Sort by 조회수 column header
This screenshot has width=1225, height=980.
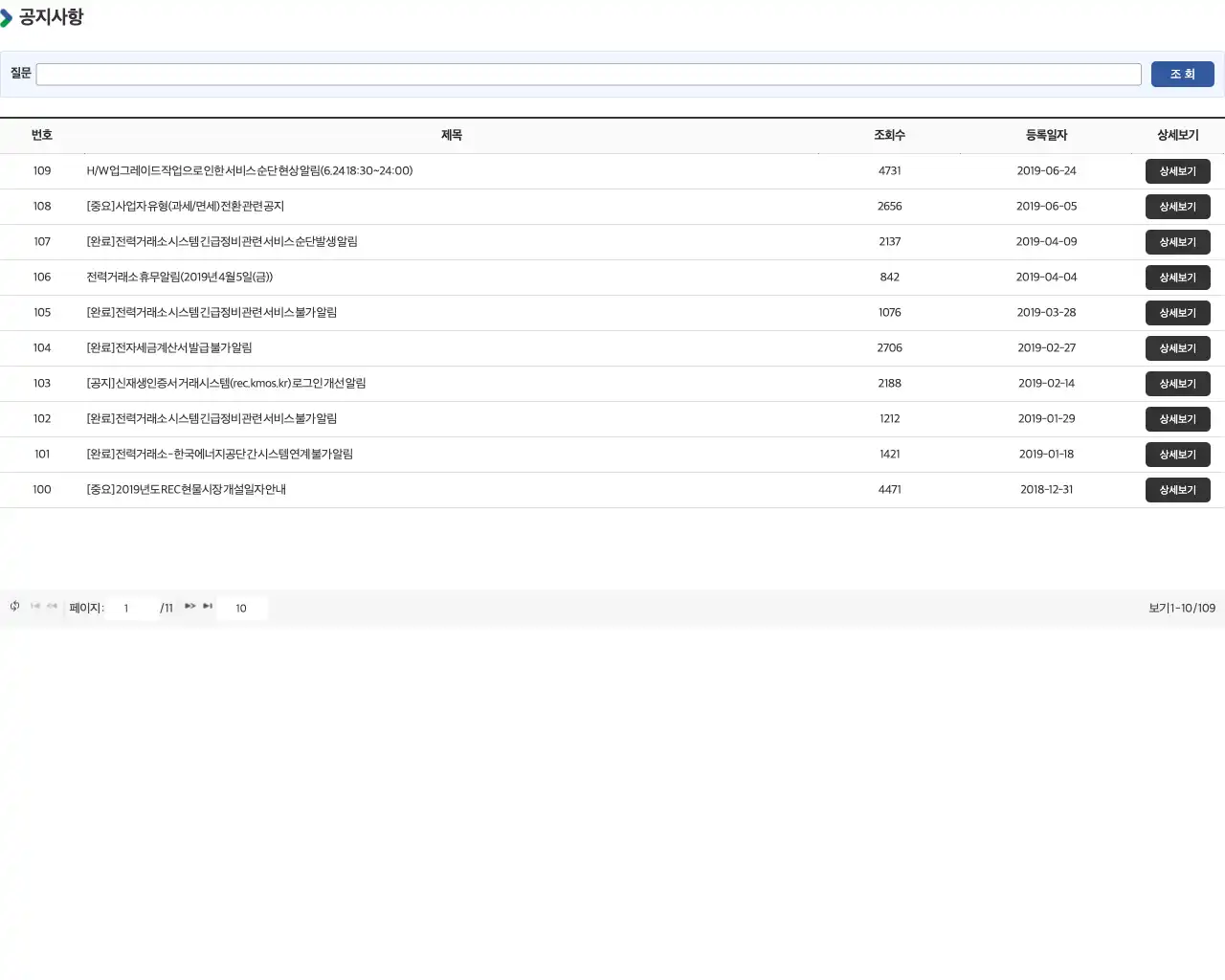point(889,135)
